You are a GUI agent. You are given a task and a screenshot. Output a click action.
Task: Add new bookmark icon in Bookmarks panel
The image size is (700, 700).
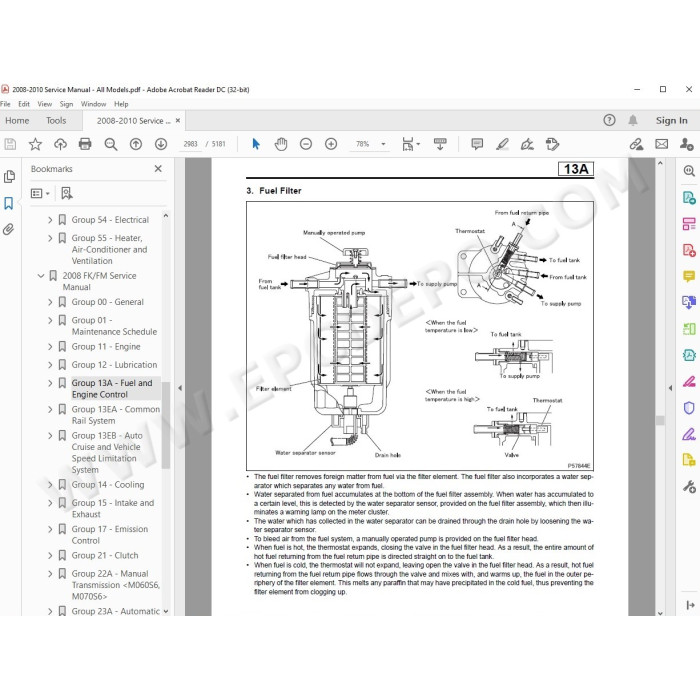tap(67, 193)
